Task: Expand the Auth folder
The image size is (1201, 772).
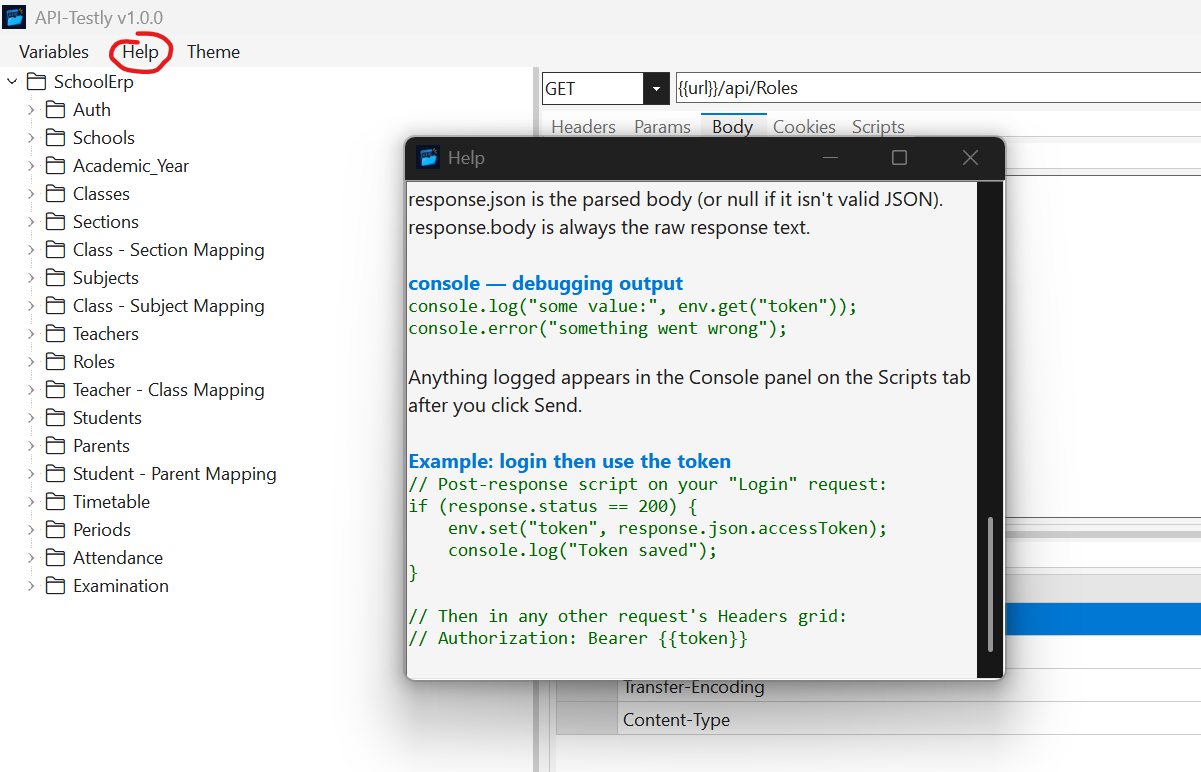Action: click(x=31, y=110)
